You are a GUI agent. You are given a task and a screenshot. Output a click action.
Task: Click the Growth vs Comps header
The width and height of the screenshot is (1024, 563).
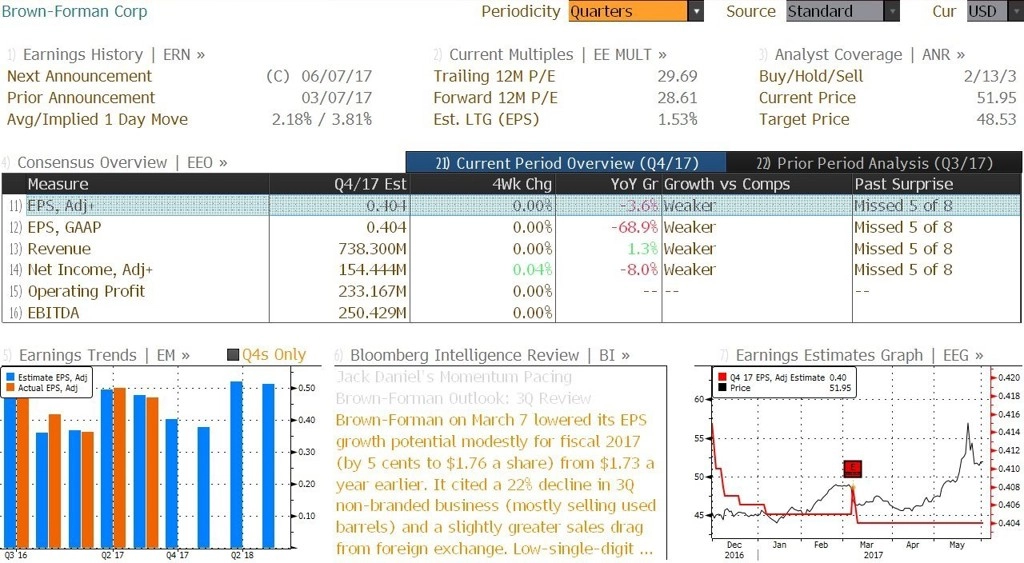pyautogui.click(x=757, y=184)
